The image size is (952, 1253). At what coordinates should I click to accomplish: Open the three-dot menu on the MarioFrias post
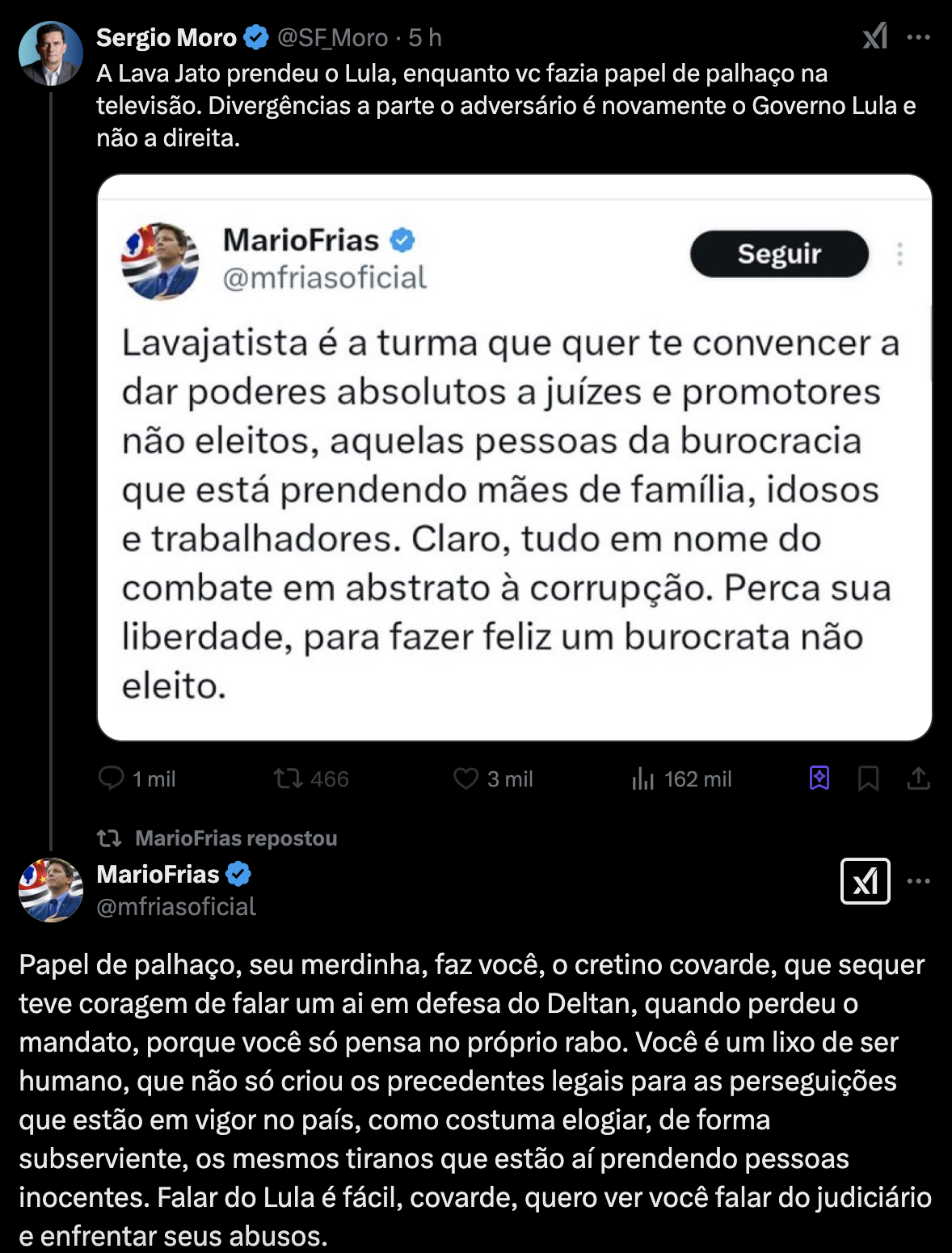pos(919,881)
